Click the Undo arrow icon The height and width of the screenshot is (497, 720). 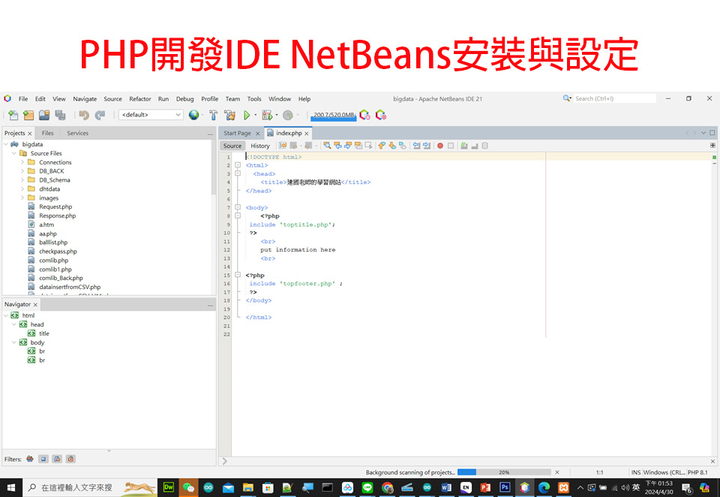[x=84, y=115]
